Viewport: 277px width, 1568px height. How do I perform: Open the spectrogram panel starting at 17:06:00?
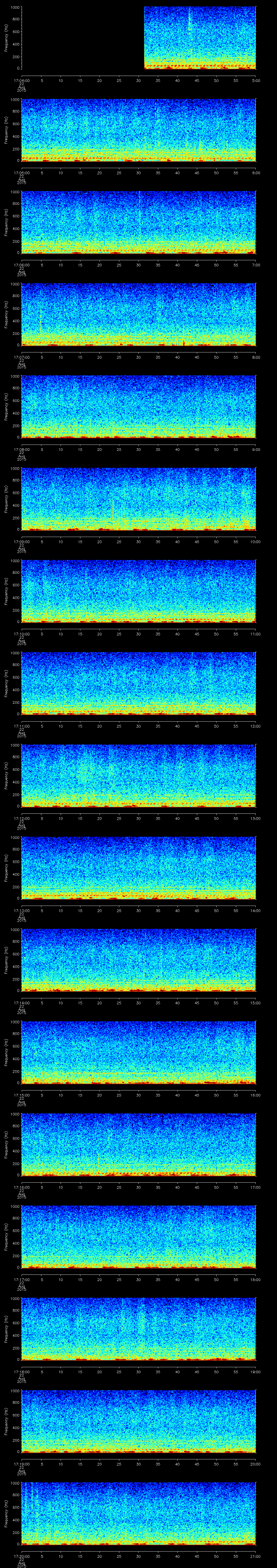click(138, 222)
